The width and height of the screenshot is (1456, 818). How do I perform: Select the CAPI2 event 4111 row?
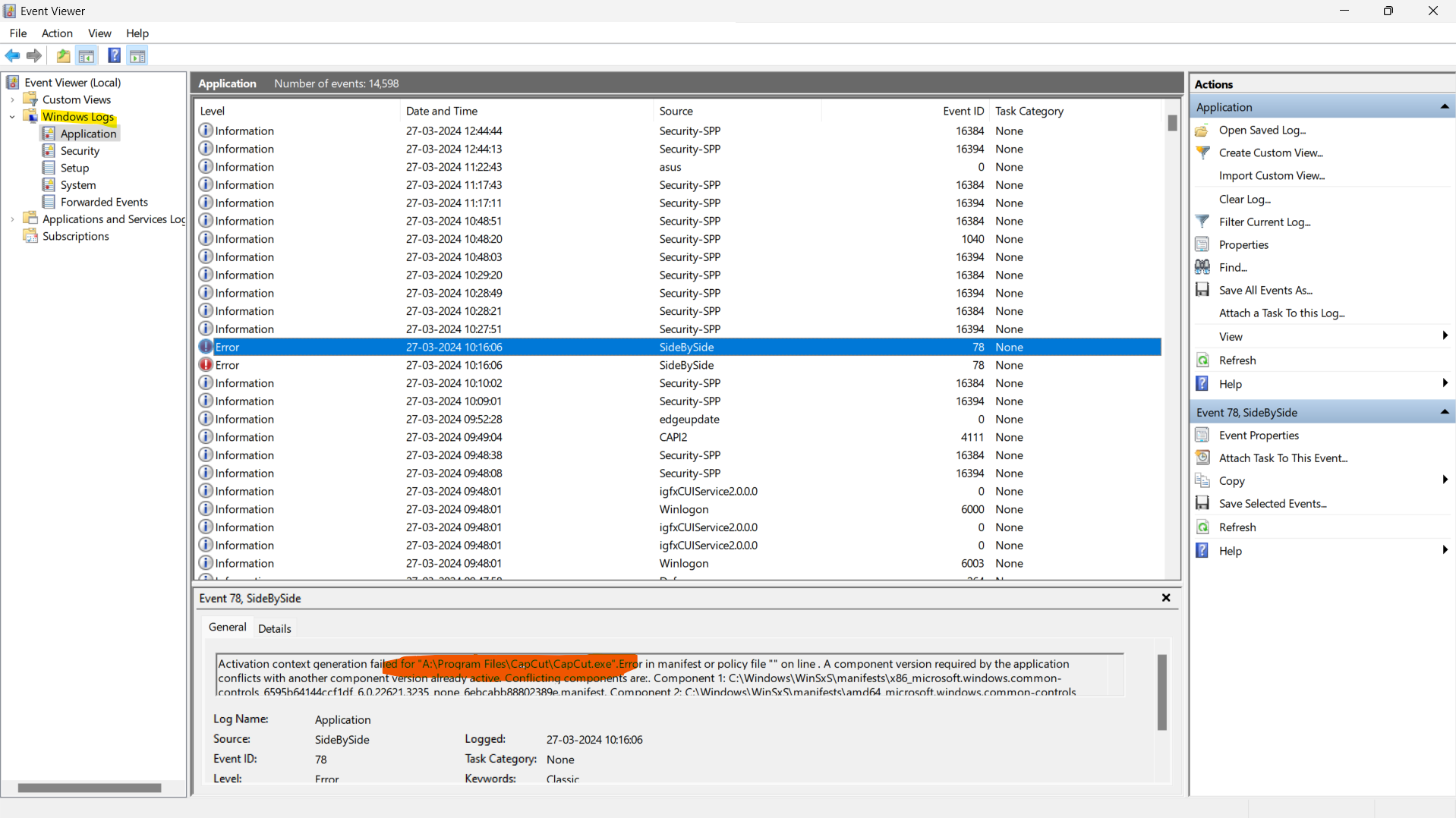(x=679, y=437)
